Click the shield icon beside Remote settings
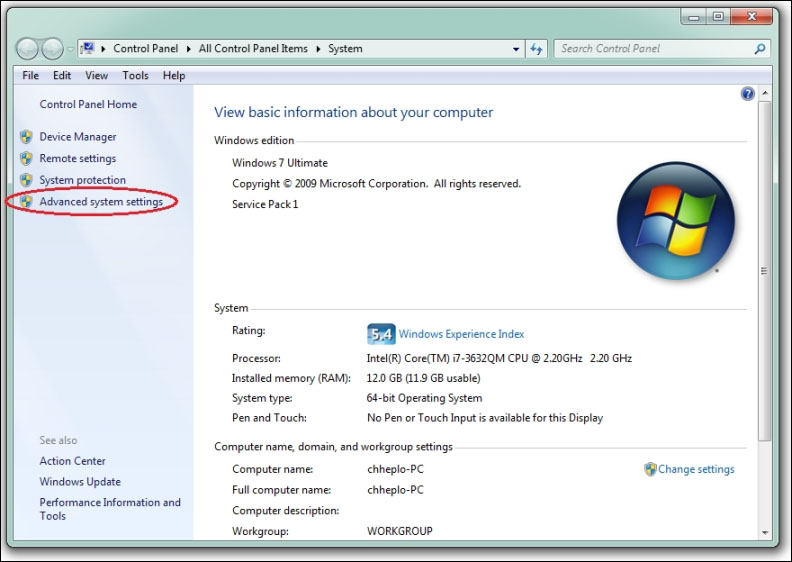Screen dimensions: 792x562 click(x=26, y=159)
